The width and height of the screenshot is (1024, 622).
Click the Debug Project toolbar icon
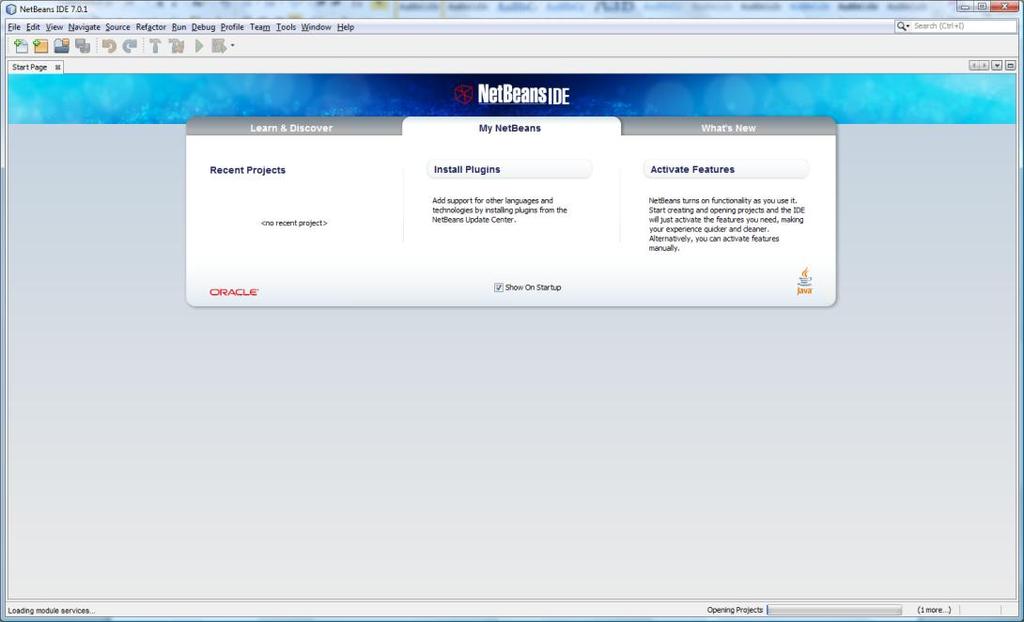click(219, 46)
